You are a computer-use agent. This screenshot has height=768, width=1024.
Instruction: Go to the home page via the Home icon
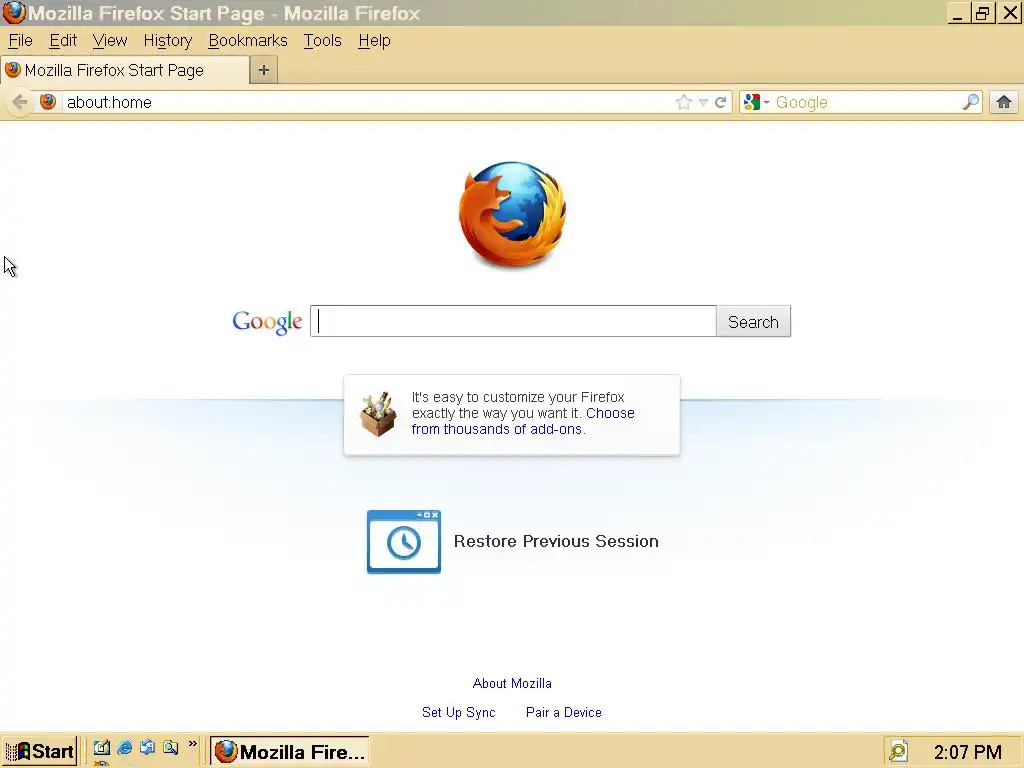tap(1004, 102)
